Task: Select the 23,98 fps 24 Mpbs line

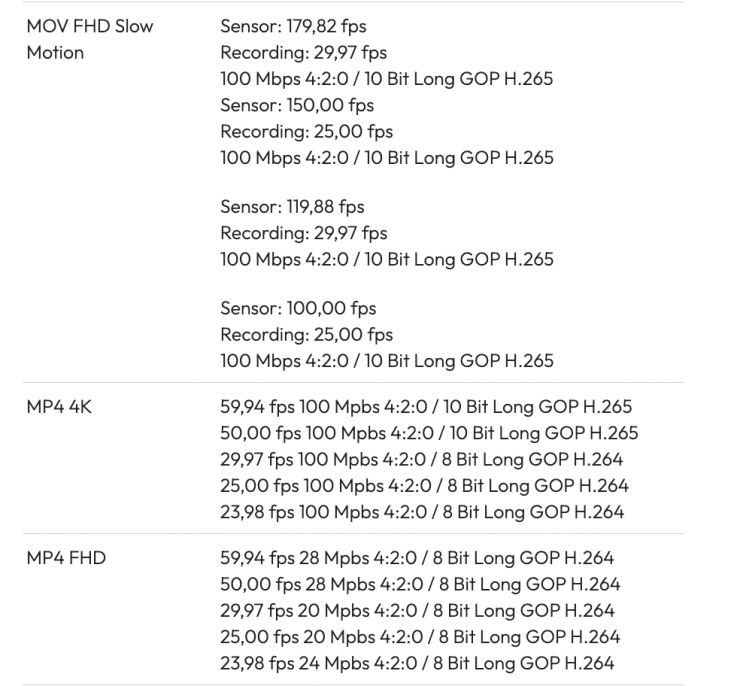Action: tap(417, 662)
